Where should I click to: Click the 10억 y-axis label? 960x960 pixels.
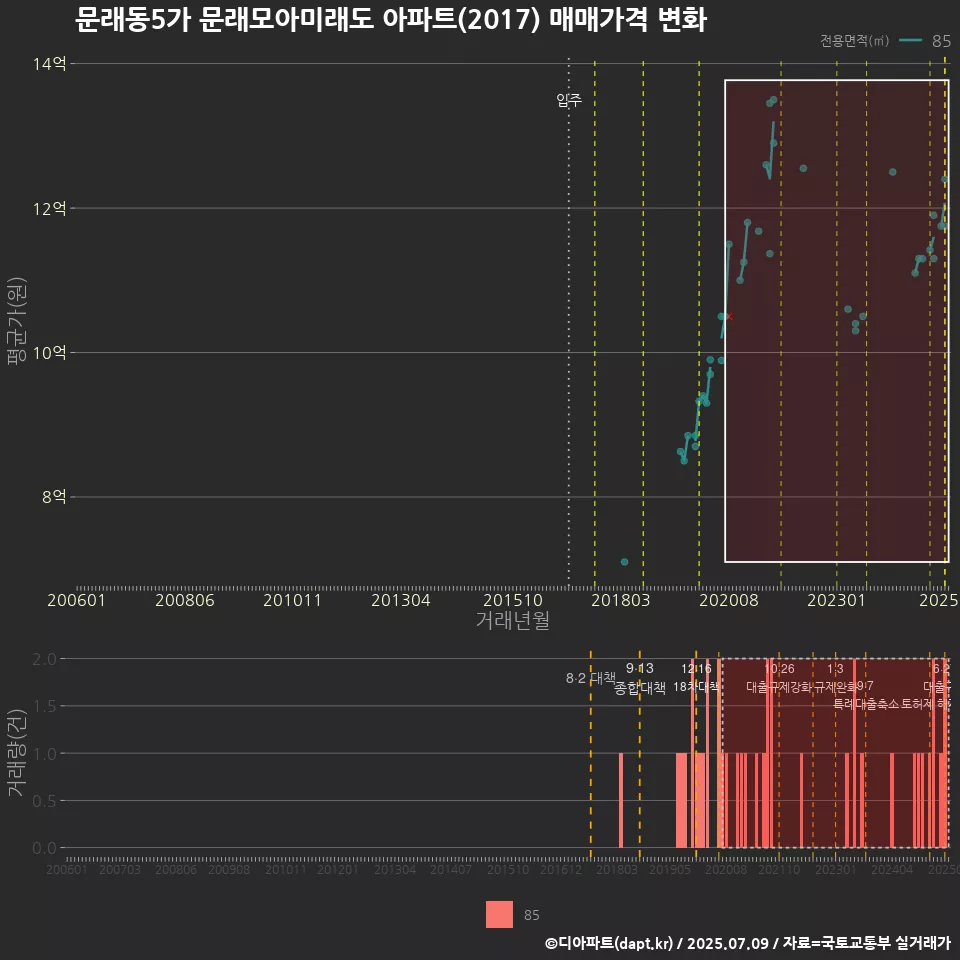coord(49,353)
